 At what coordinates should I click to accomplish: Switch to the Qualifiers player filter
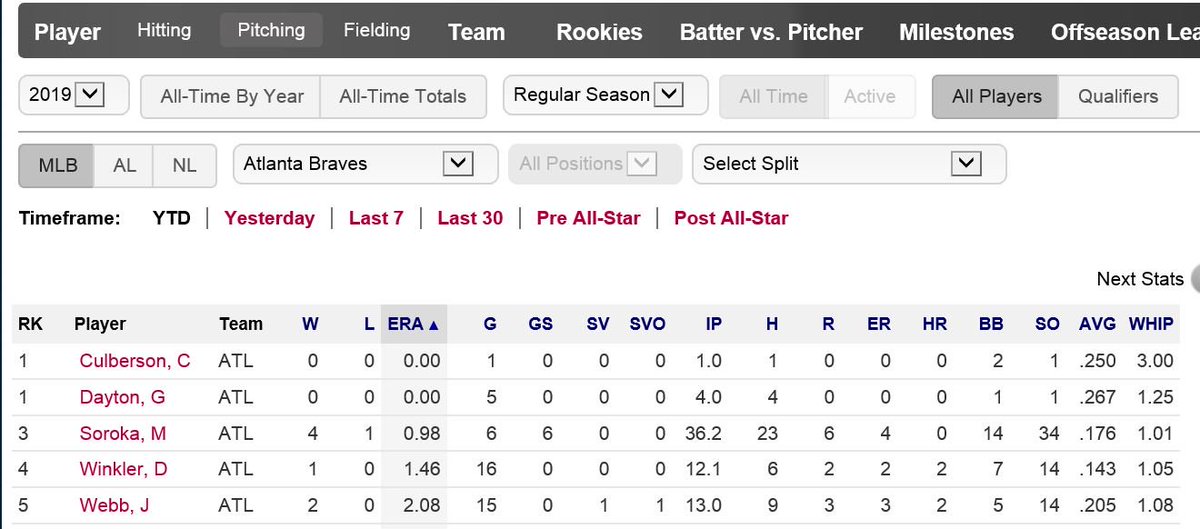point(1117,97)
